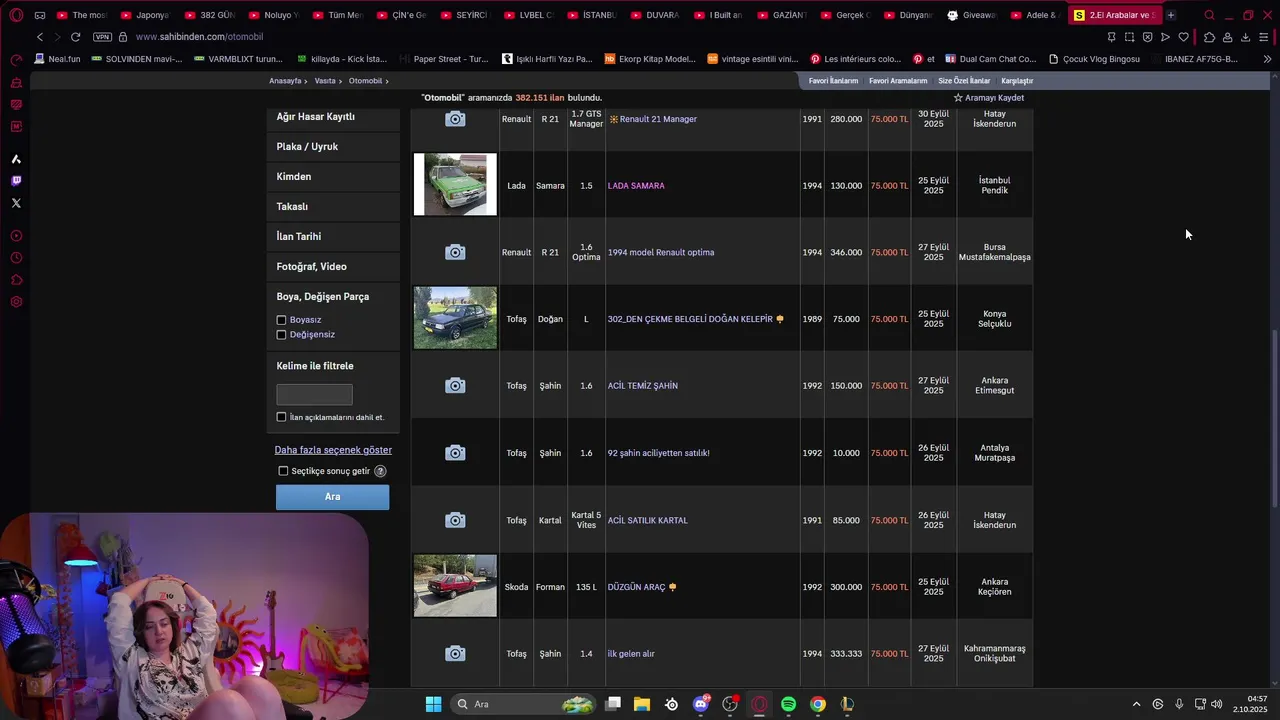Open the Favori Aramalarım tab
The width and height of the screenshot is (1280, 720).
(898, 81)
